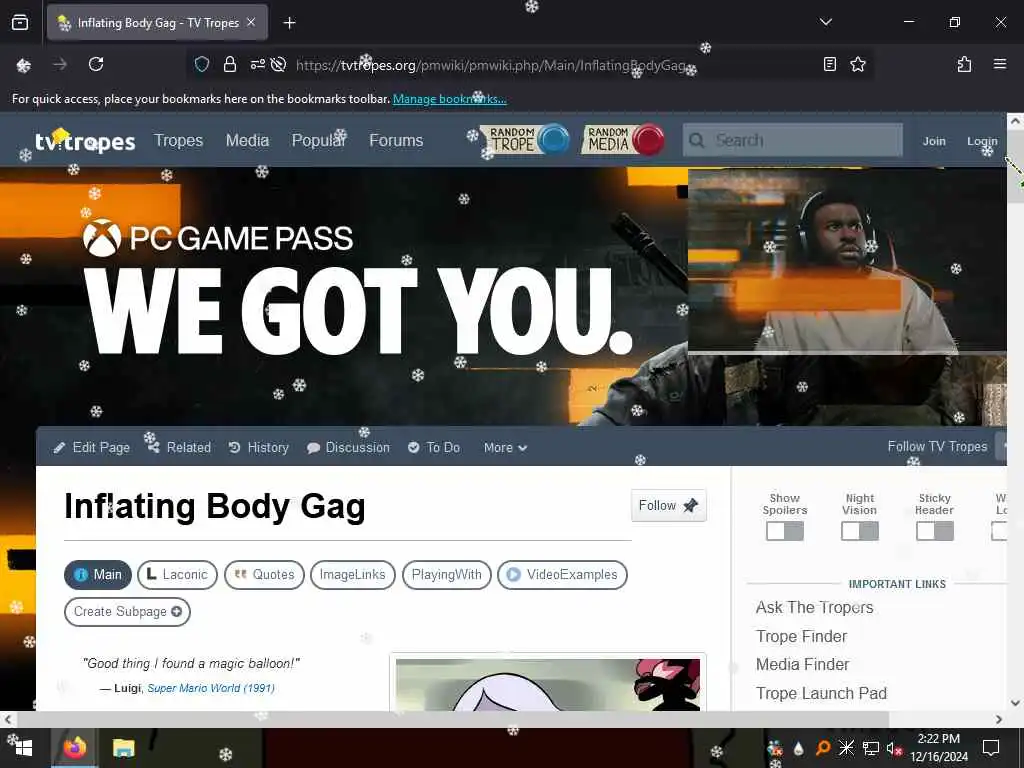Go forward with the forward arrow

point(59,64)
